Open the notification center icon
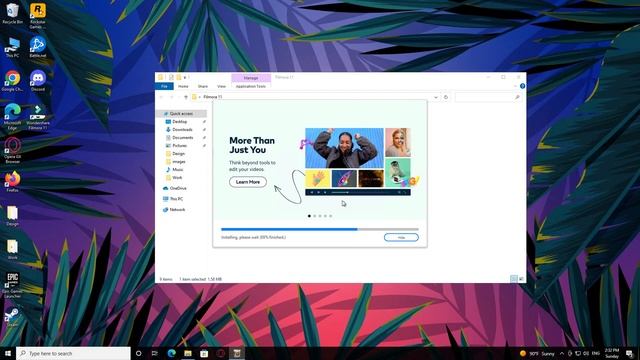 click(x=629, y=353)
